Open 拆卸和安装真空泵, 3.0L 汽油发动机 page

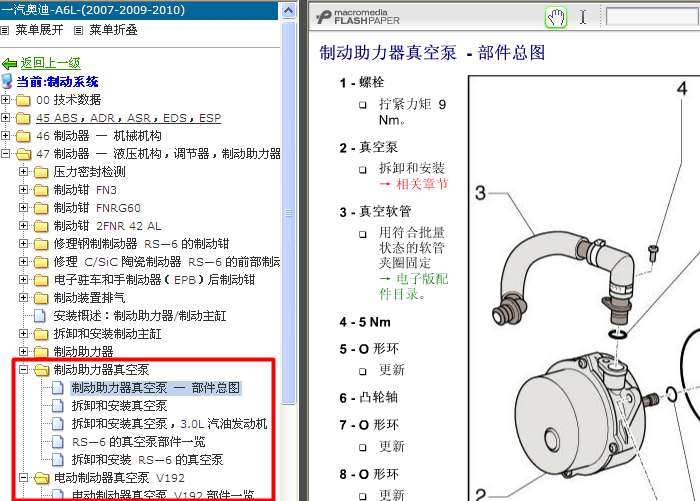[169, 424]
